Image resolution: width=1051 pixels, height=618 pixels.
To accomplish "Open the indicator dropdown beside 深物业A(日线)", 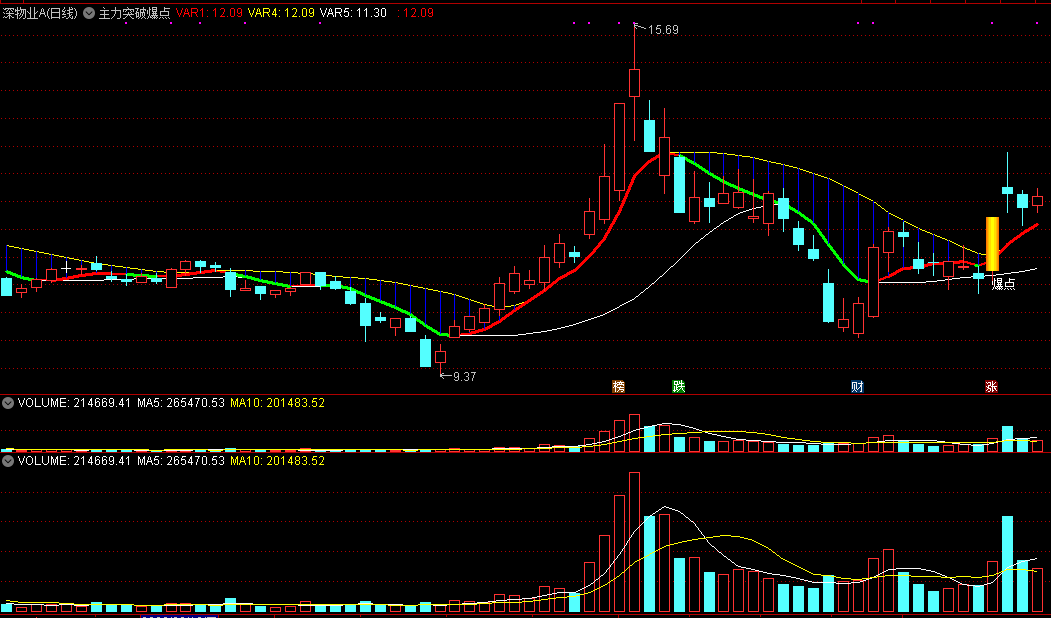I will point(88,13).
